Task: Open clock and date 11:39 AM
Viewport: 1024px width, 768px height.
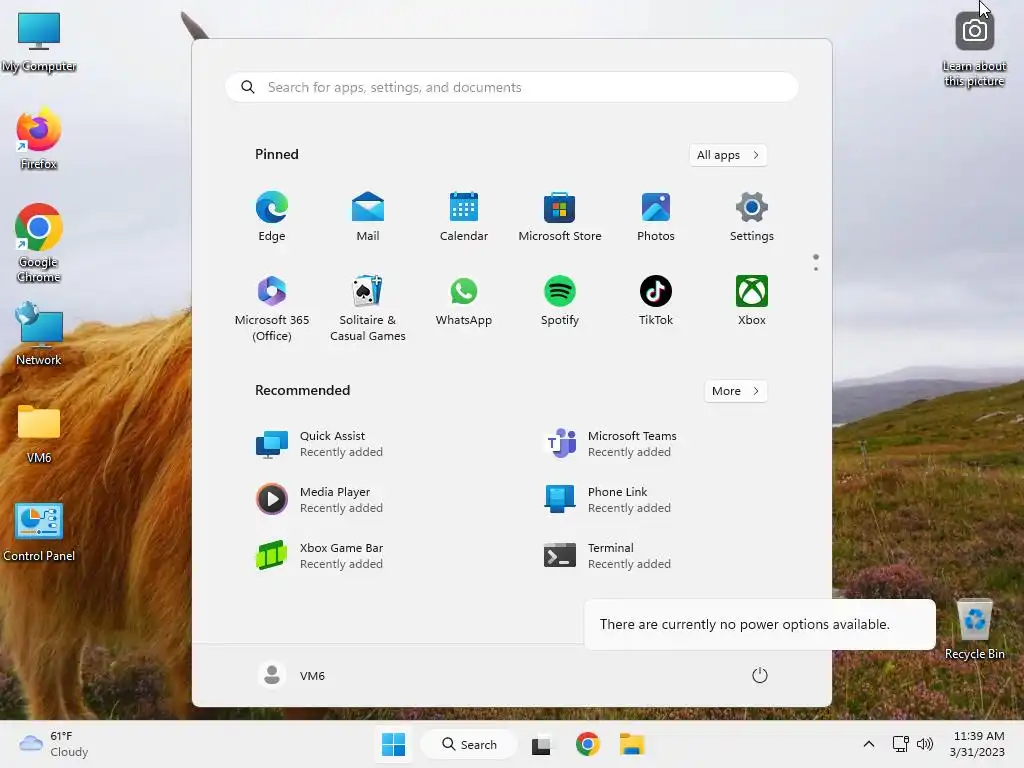Action: pos(977,744)
